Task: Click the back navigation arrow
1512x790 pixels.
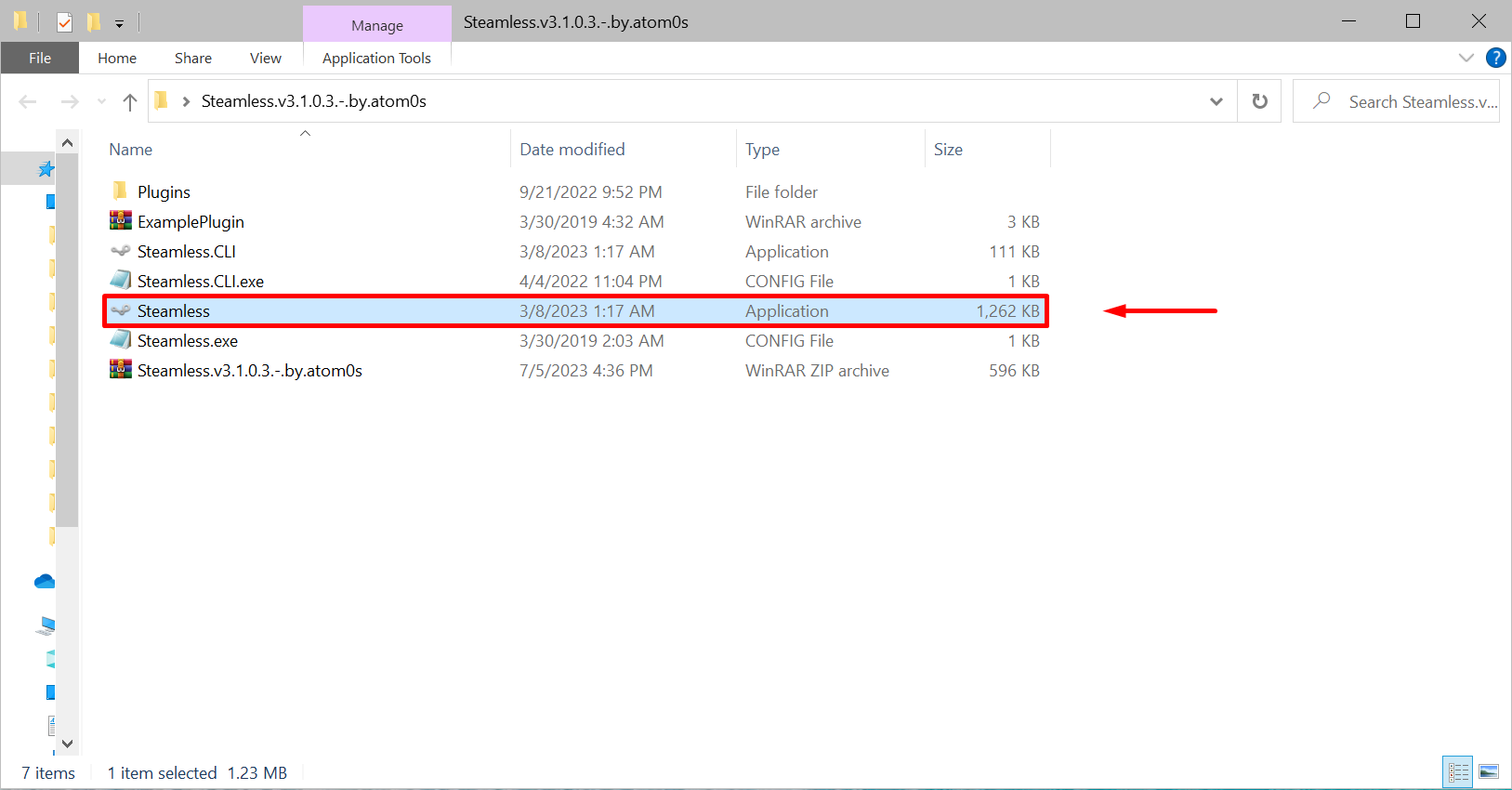Action: [x=28, y=101]
